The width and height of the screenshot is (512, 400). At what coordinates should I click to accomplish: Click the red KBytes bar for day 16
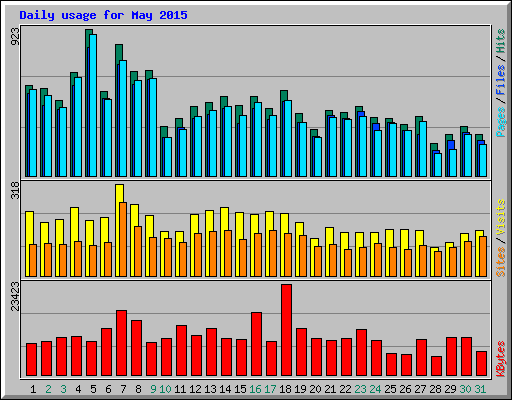coord(256,344)
